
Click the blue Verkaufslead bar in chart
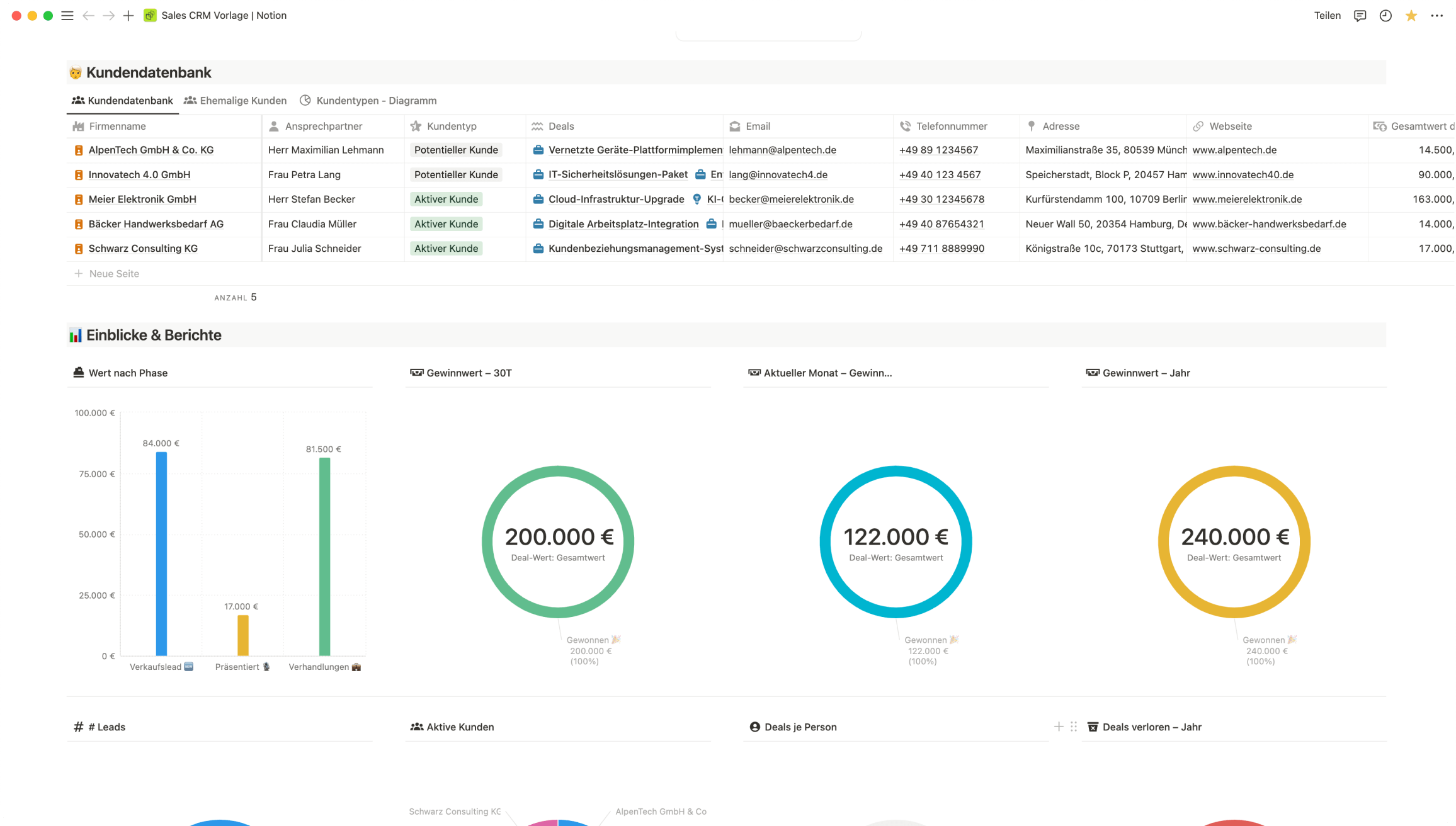click(x=161, y=554)
